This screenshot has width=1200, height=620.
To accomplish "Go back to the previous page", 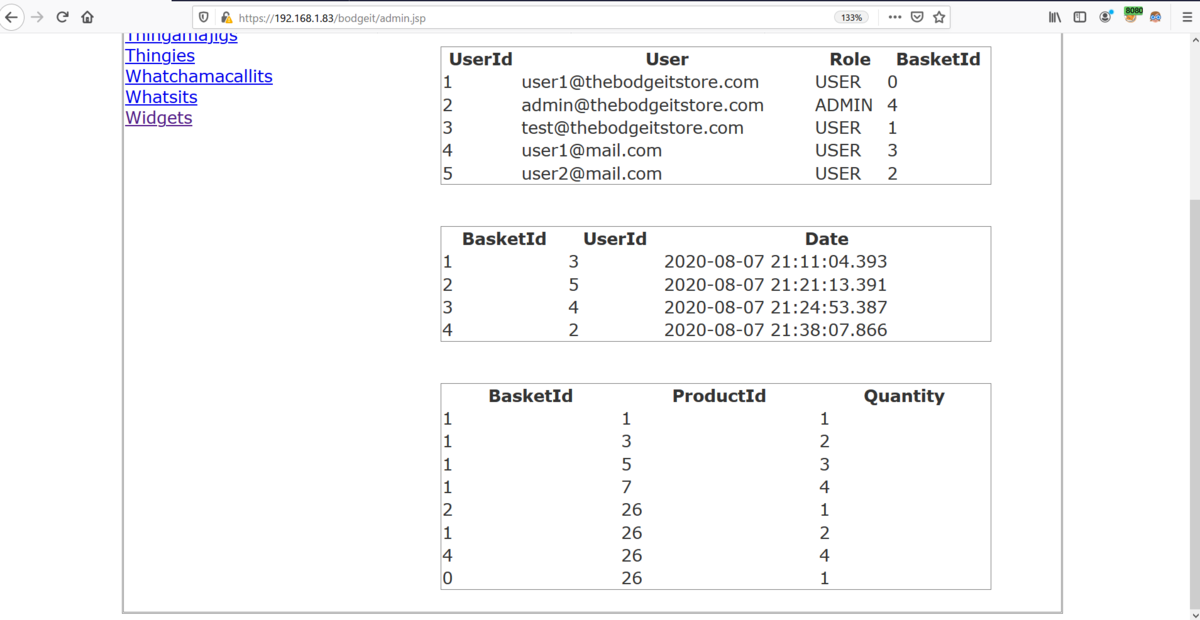I will click(12, 17).
